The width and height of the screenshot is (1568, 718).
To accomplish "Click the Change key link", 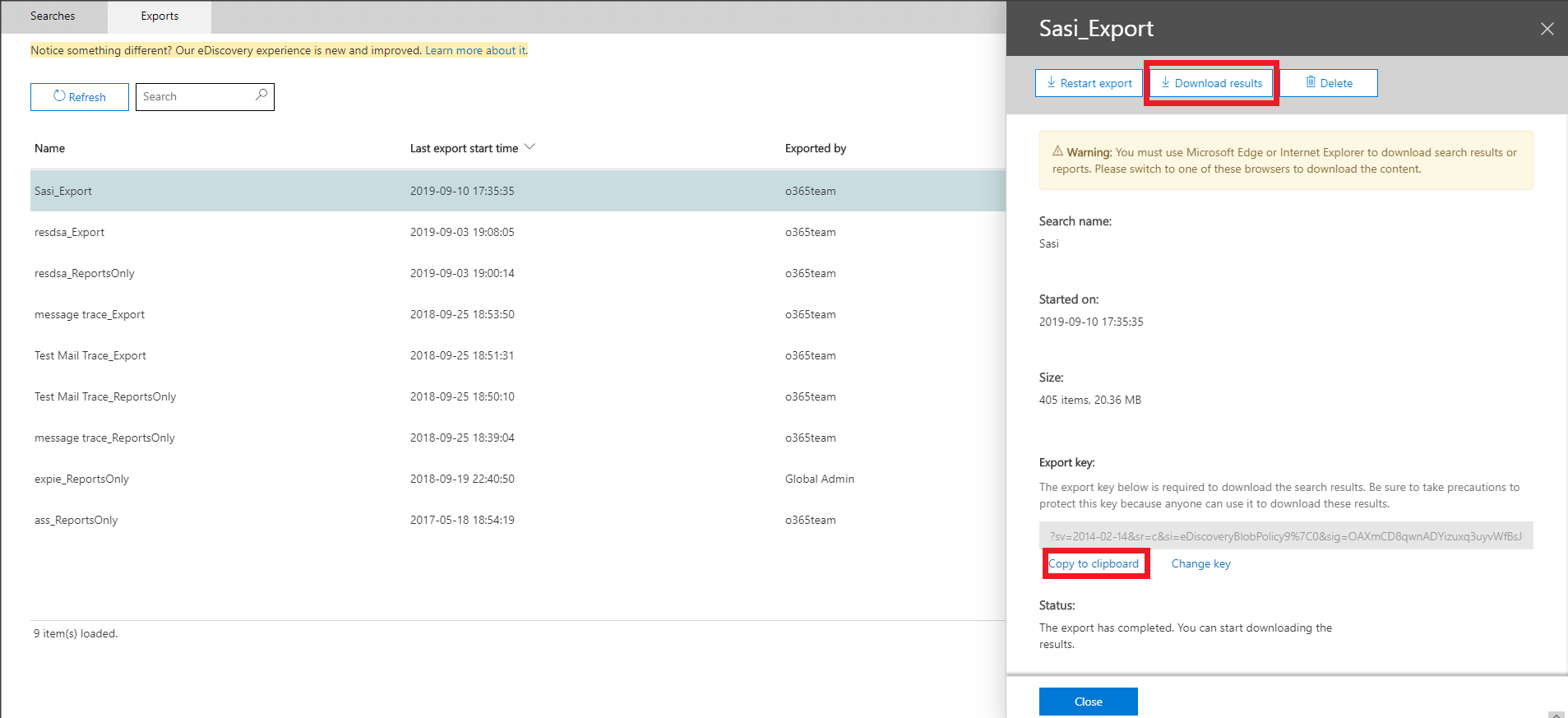I will (1200, 564).
